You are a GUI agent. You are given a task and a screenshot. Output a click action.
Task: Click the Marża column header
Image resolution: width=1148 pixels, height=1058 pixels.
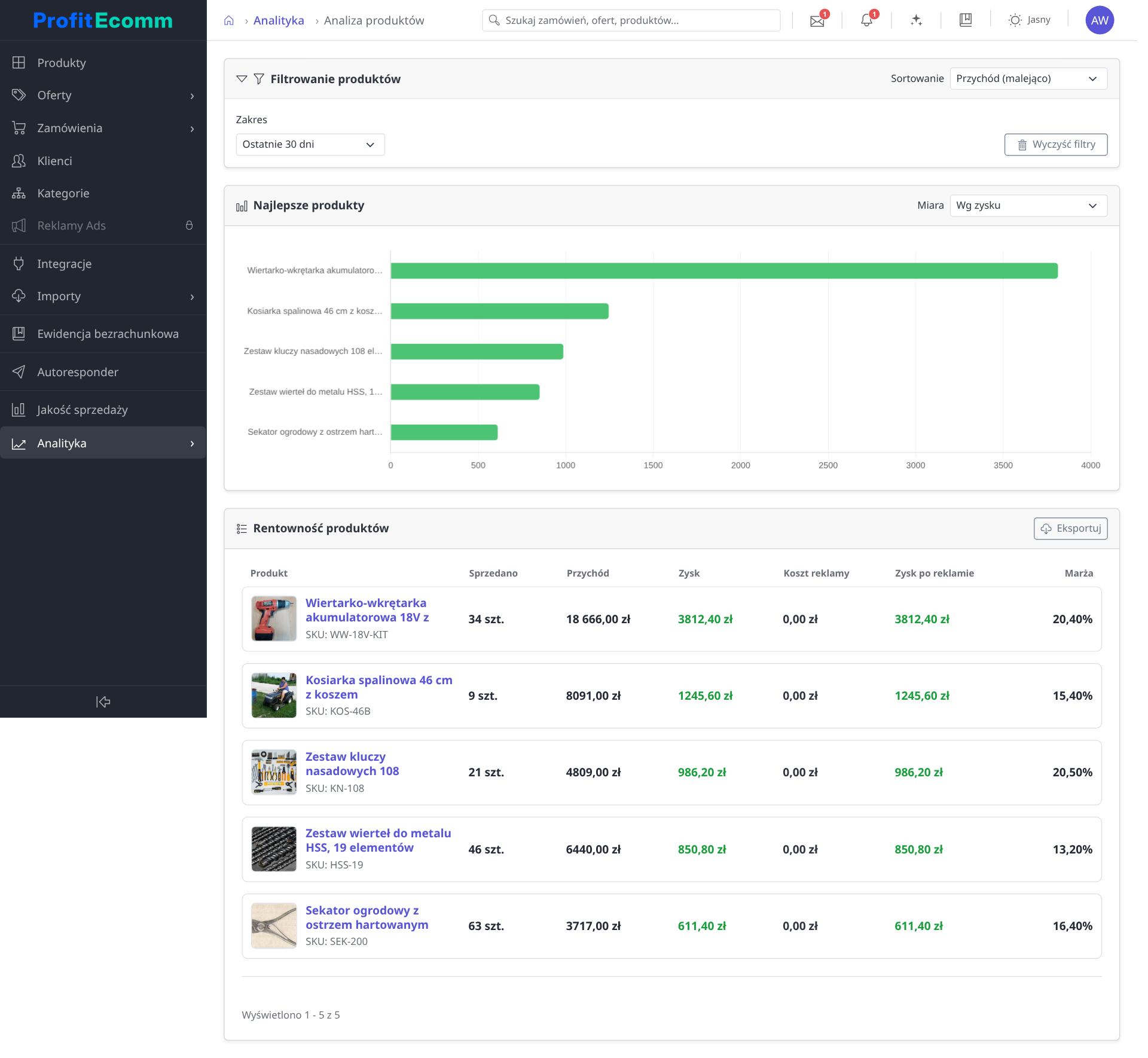pos(1079,573)
